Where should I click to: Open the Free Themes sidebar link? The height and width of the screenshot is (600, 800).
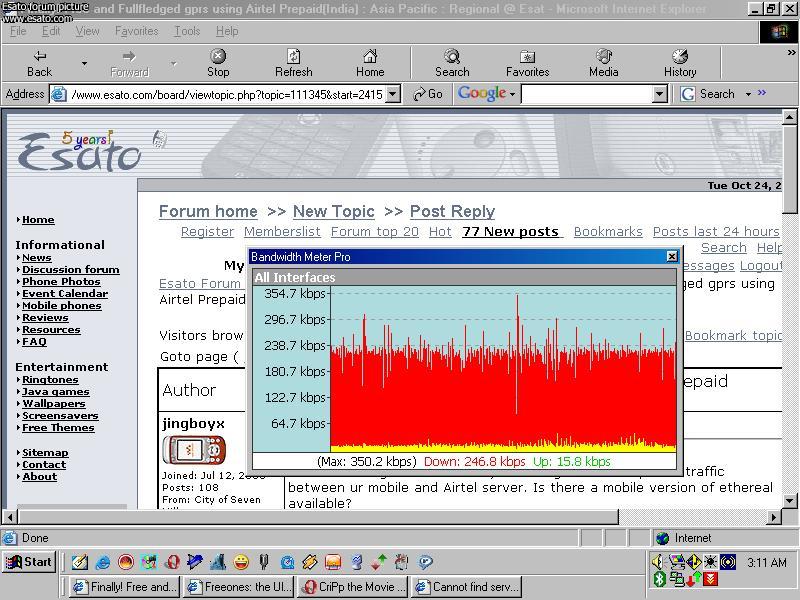pyautogui.click(x=58, y=428)
